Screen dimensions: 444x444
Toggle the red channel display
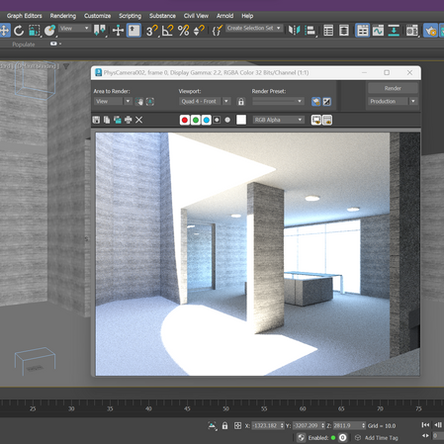pyautogui.click(x=185, y=120)
